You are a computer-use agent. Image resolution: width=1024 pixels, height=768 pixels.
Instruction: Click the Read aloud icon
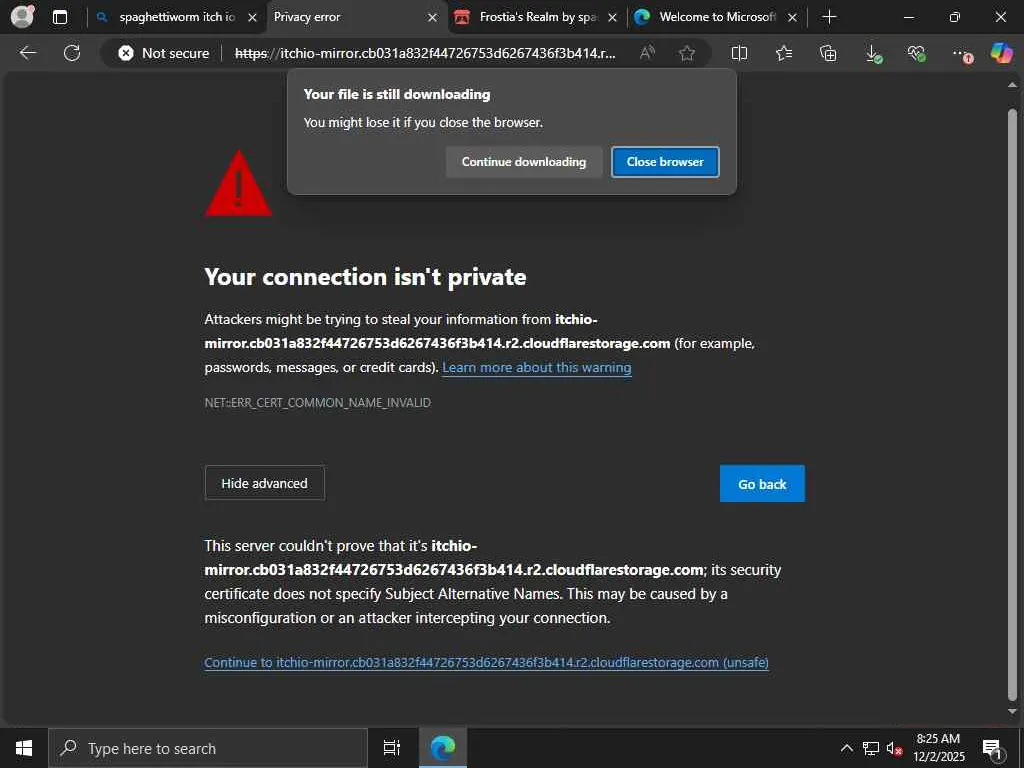click(x=647, y=53)
